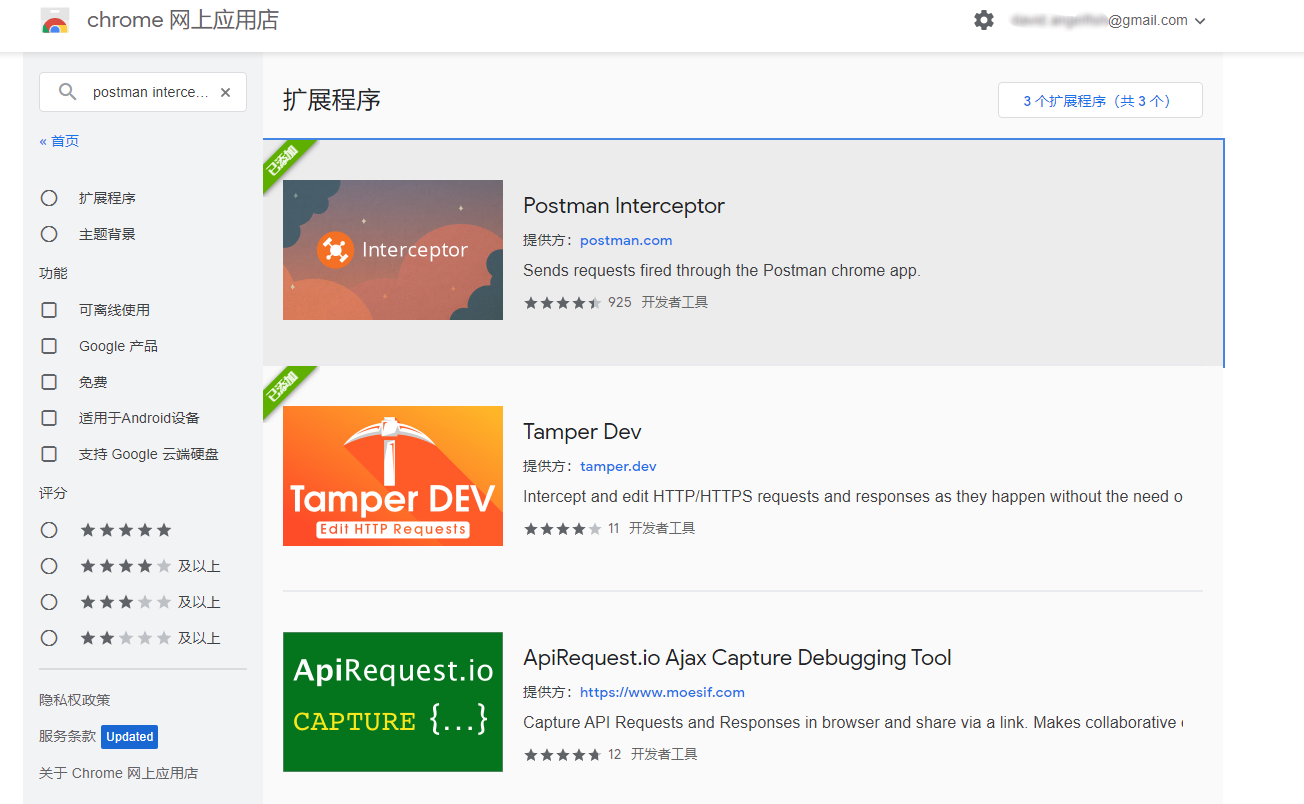
Task: Select the 扩展程序 category filter
Action: pos(49,197)
